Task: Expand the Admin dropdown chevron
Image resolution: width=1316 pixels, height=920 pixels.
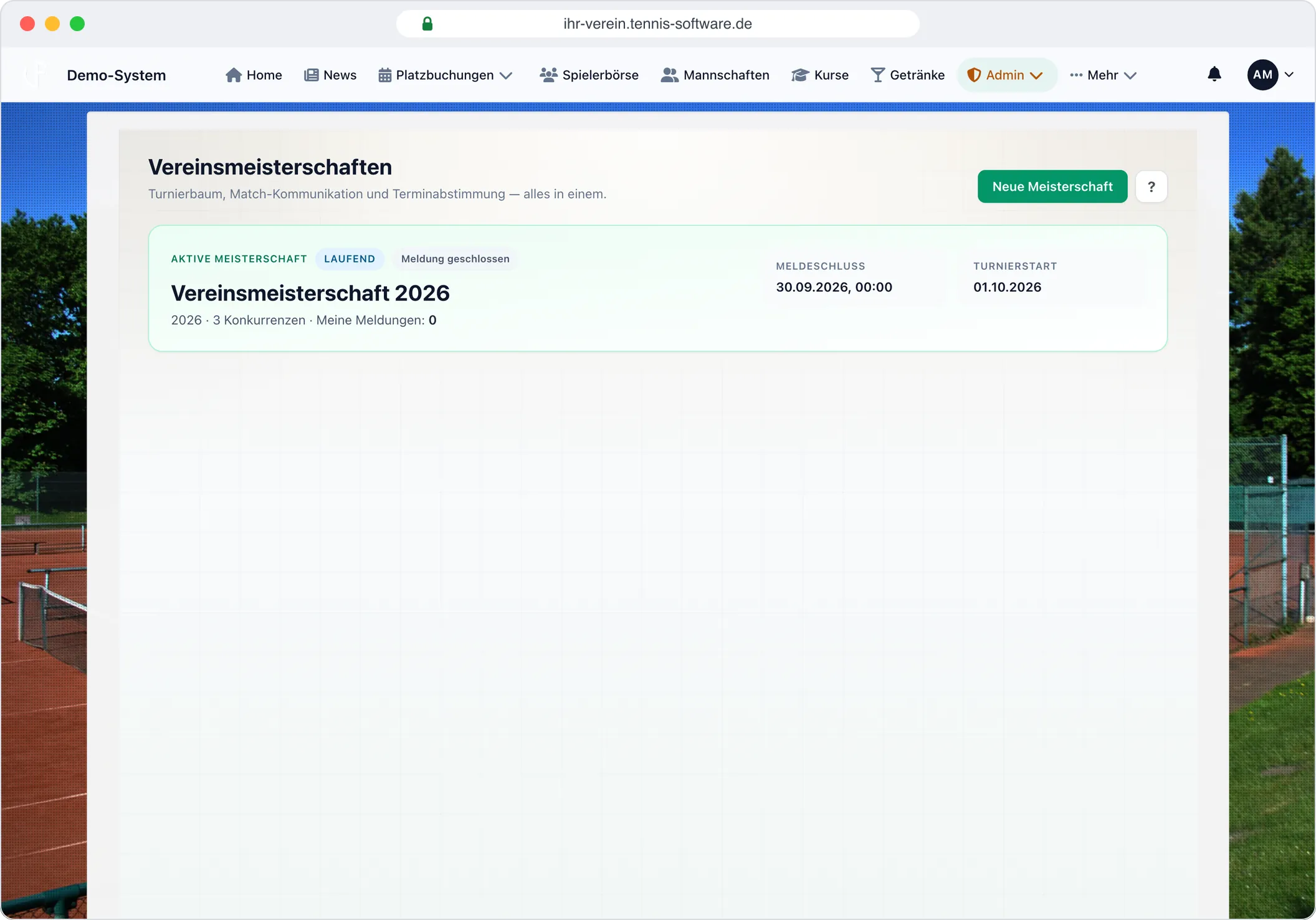Action: pos(1036,75)
